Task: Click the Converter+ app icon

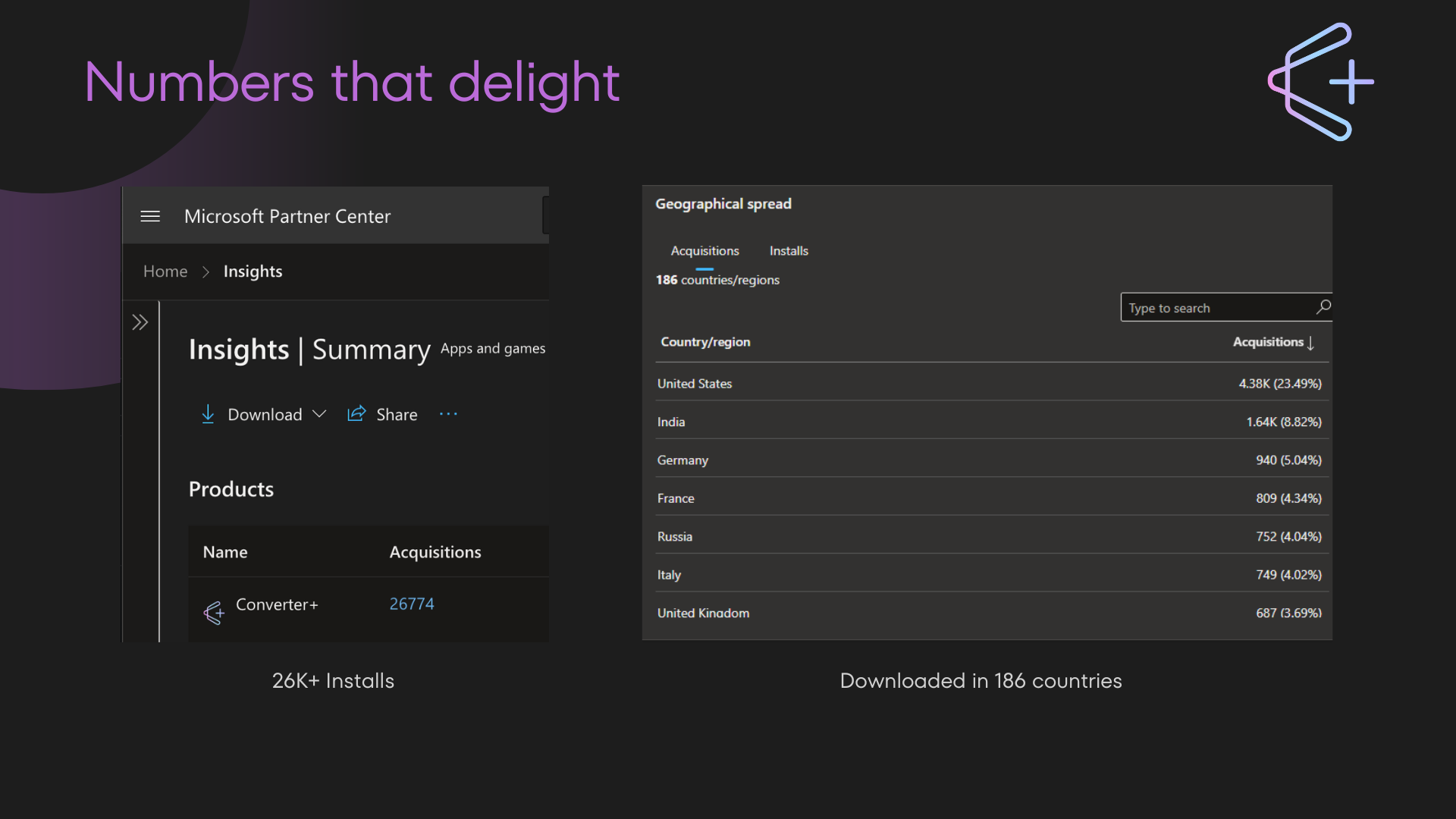Action: pos(214,612)
